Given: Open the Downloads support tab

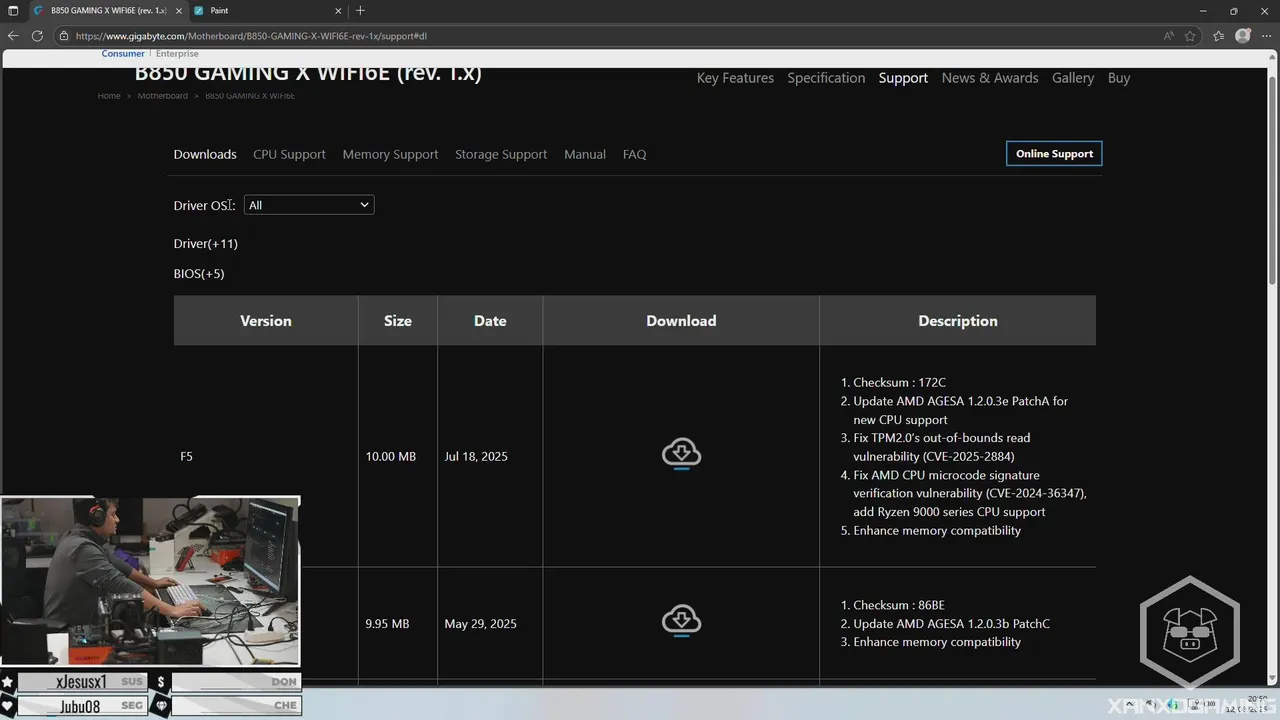Looking at the screenshot, I should coord(205,154).
